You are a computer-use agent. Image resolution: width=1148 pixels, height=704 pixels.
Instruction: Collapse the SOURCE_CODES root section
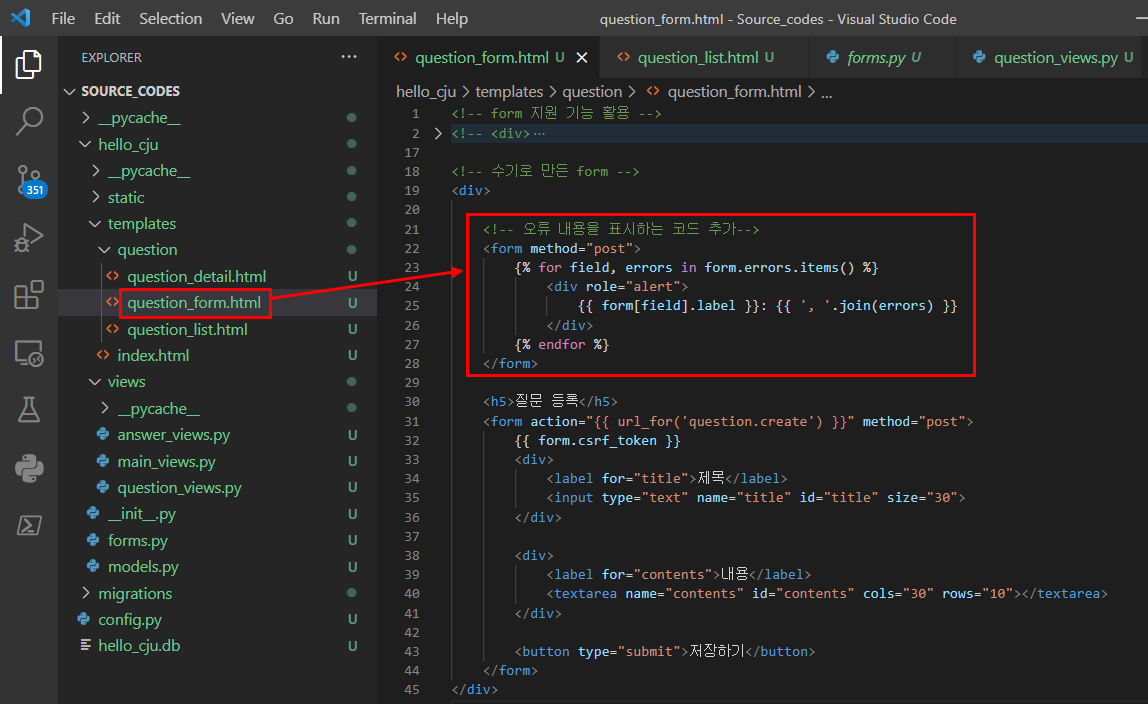(x=70, y=91)
